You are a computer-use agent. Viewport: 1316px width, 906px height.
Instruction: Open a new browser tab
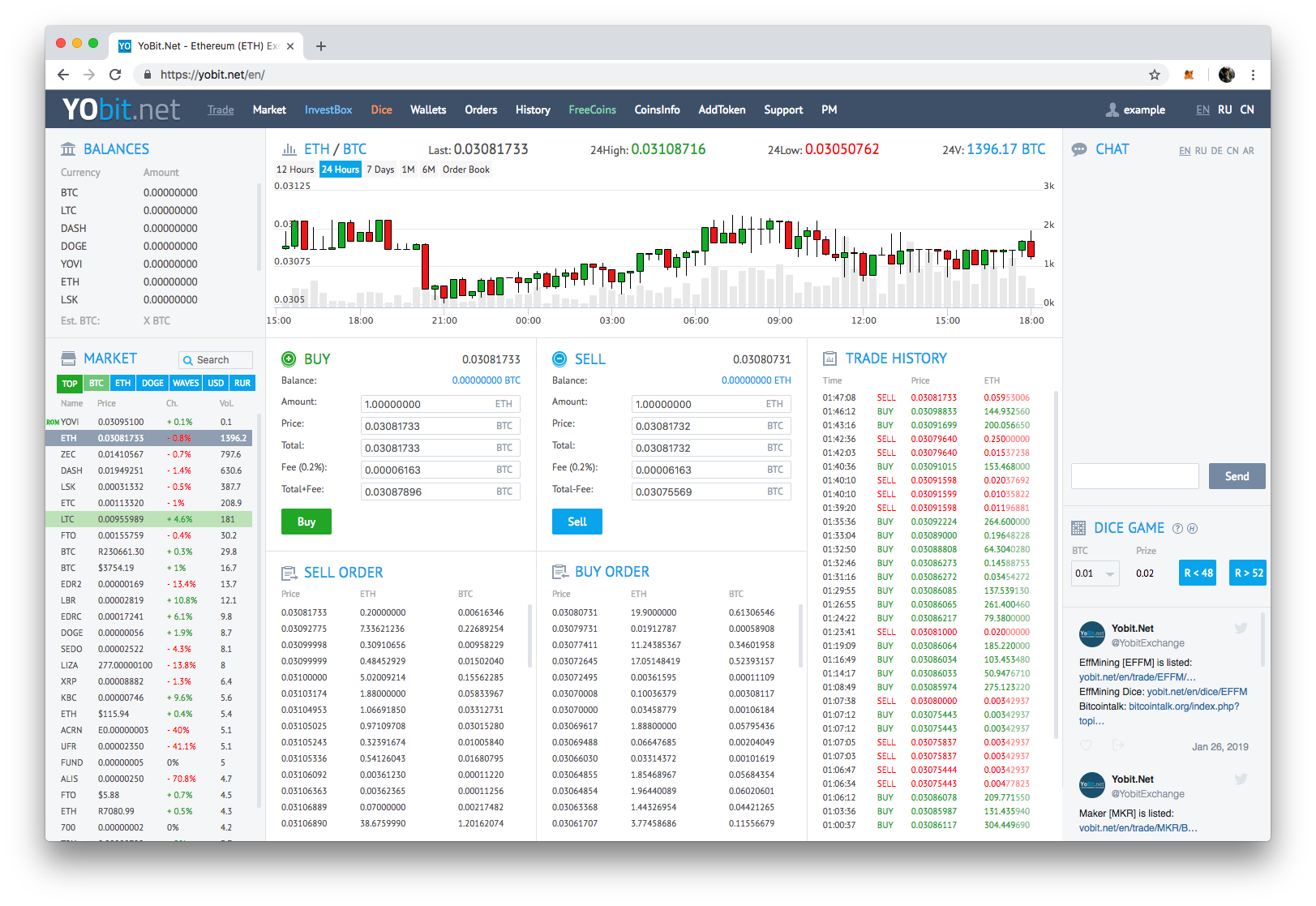(x=321, y=46)
